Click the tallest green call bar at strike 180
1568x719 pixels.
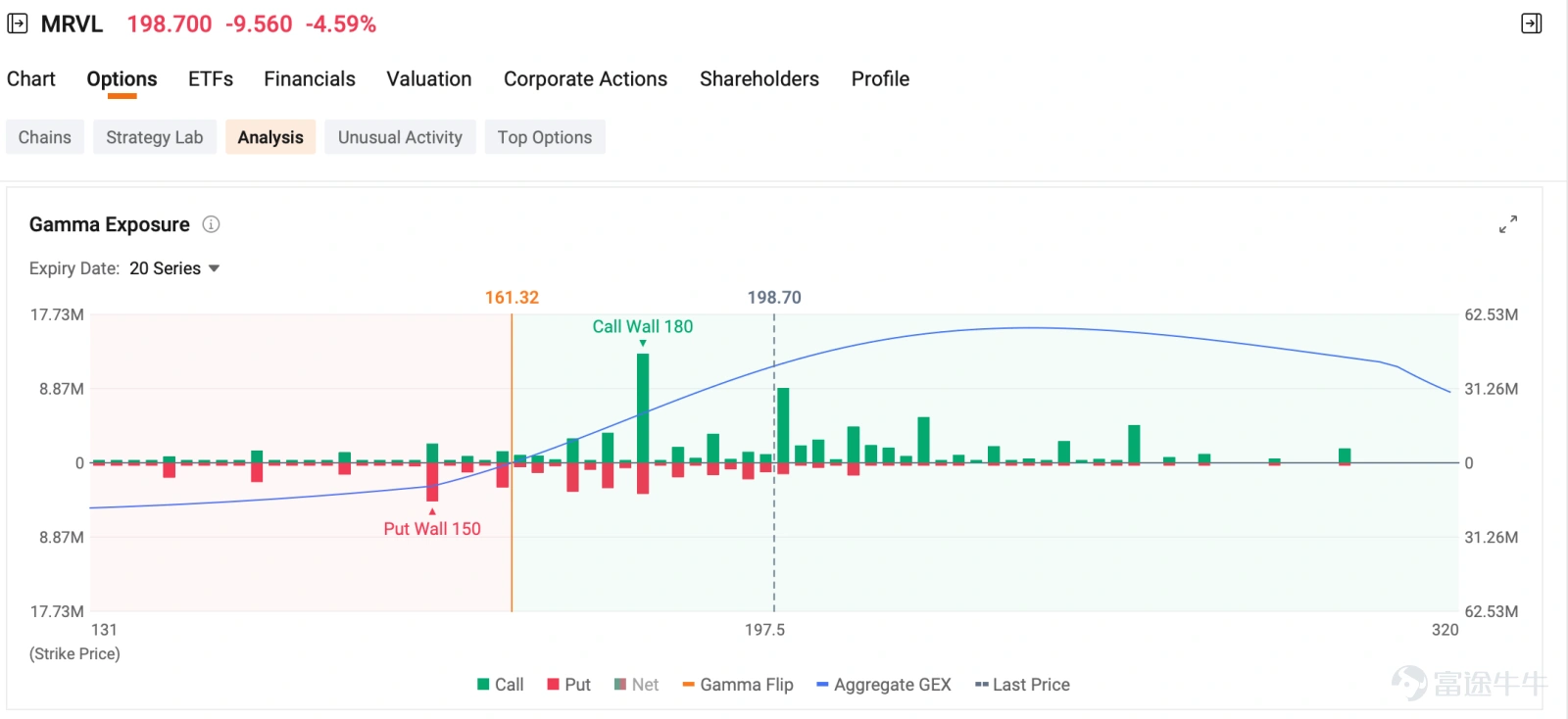coord(643,407)
